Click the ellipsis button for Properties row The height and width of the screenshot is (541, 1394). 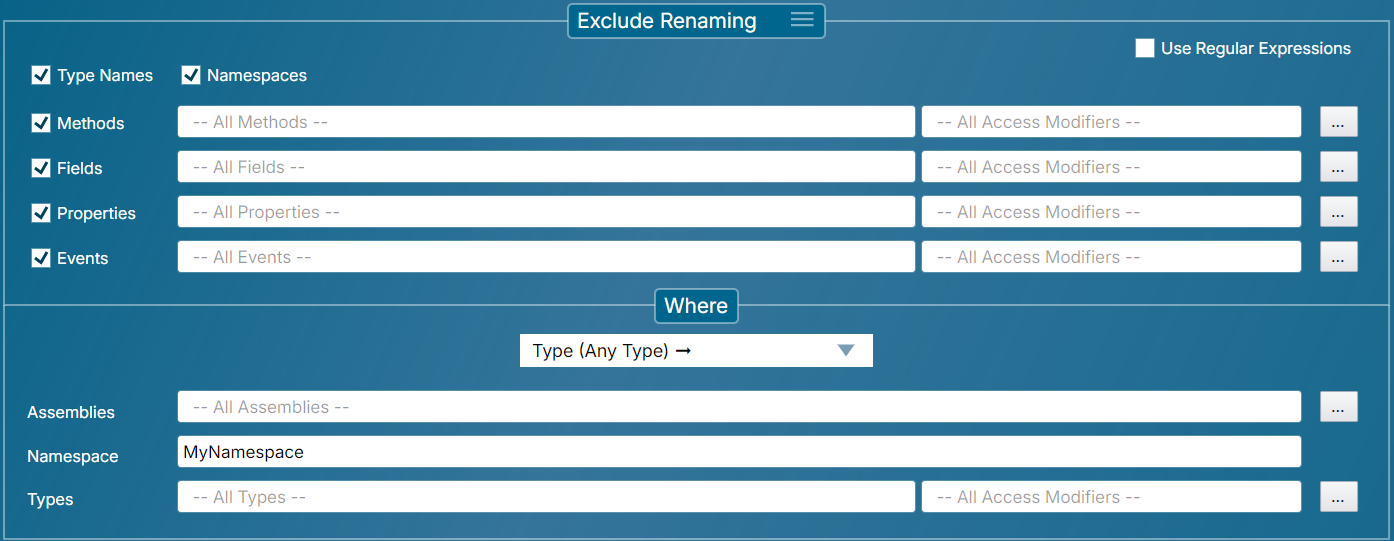tap(1339, 212)
